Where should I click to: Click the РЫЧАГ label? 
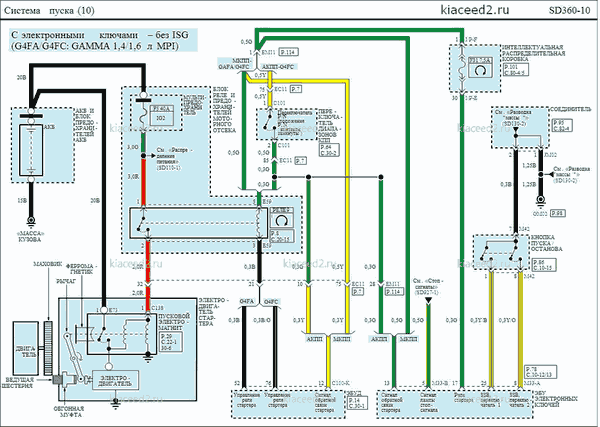tap(66, 281)
